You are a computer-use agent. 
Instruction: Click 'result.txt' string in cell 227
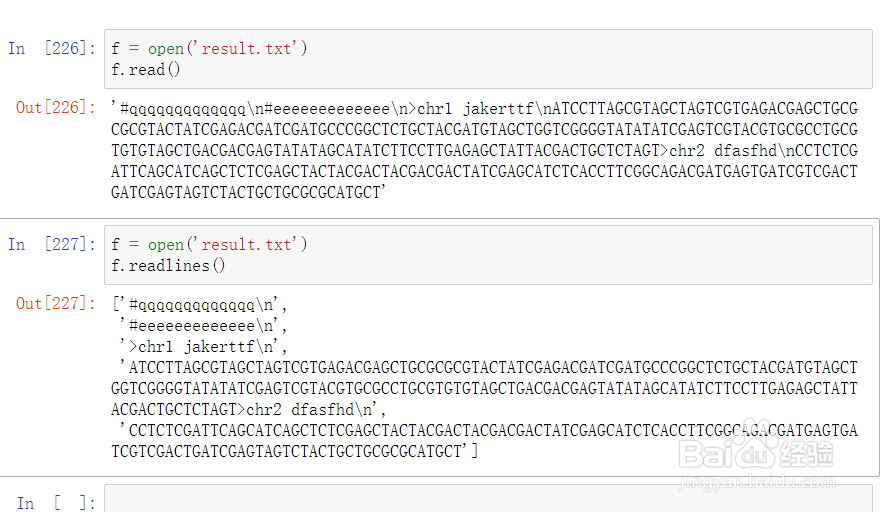(246, 244)
